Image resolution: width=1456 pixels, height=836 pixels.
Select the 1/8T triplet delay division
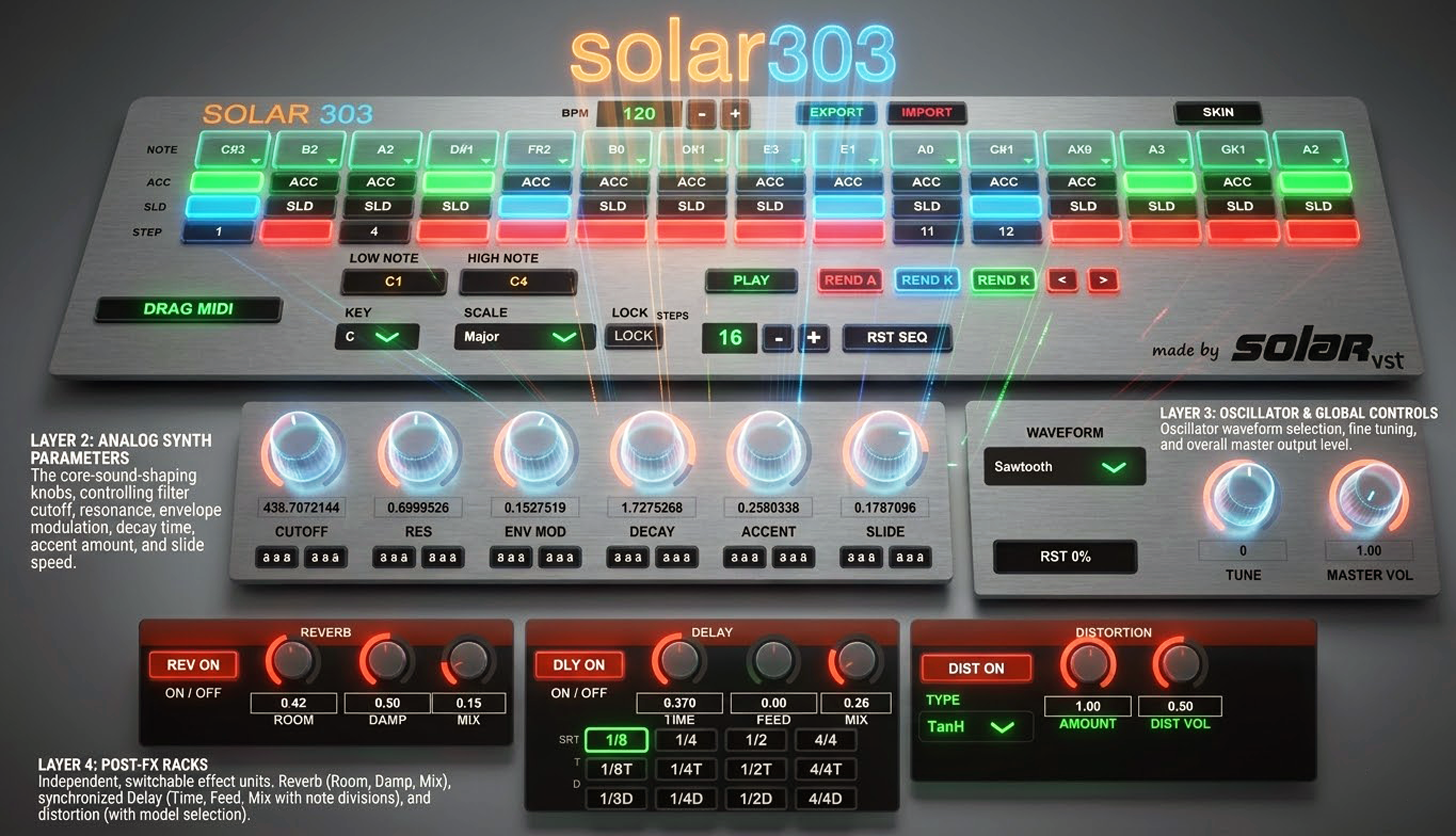(616, 769)
